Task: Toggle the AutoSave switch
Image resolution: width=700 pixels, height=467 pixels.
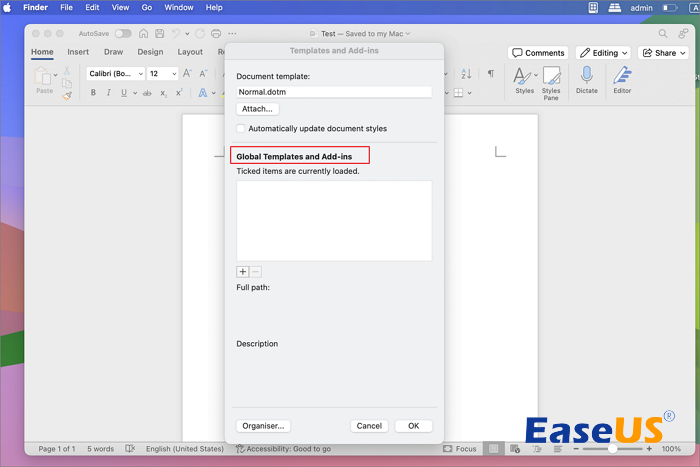Action: coord(123,33)
